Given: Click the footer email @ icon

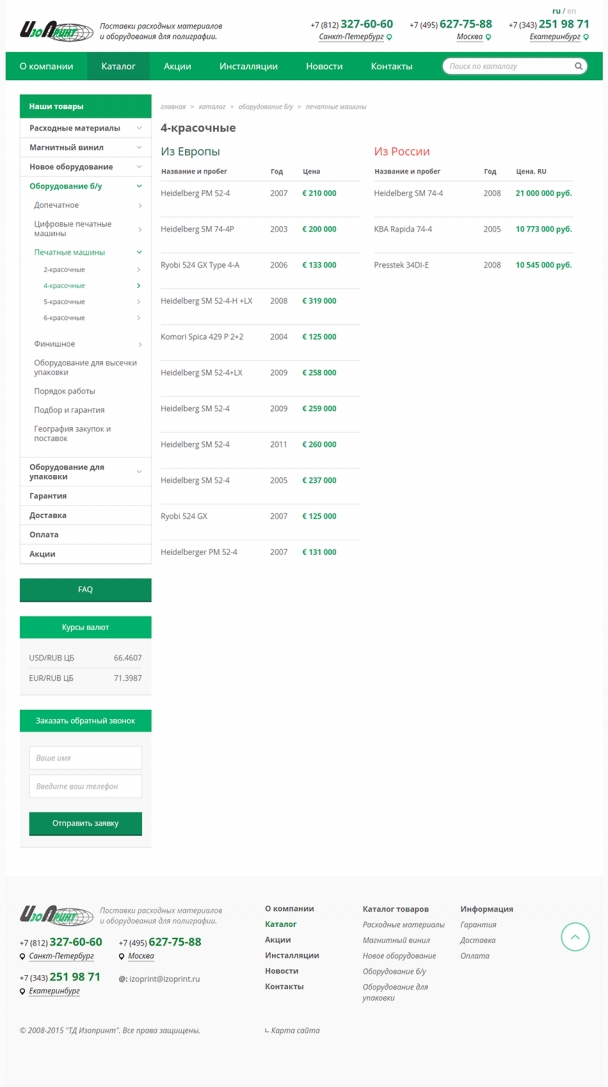Looking at the screenshot, I should pyautogui.click(x=123, y=979).
